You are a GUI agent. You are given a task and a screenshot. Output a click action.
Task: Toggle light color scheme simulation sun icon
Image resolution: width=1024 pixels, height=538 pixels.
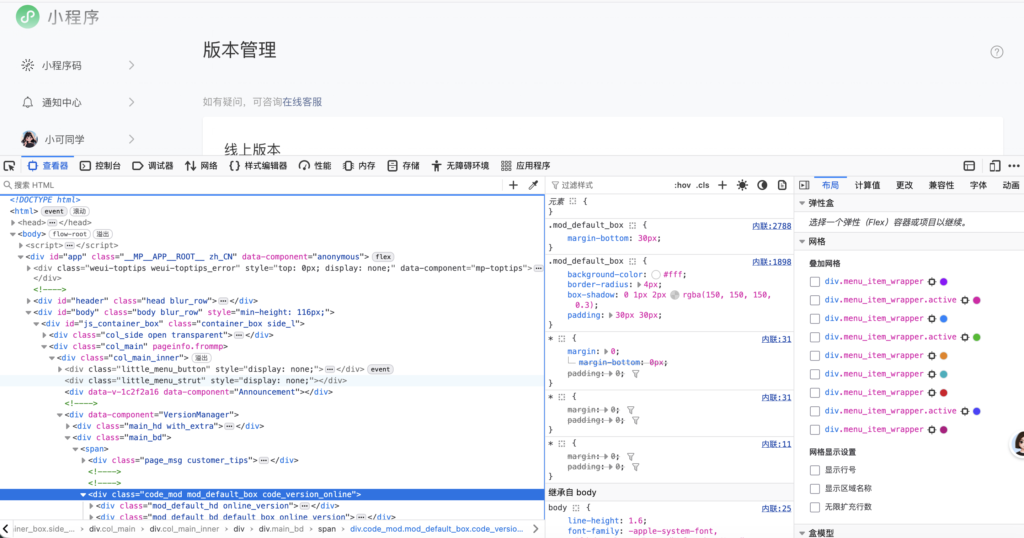coord(742,185)
